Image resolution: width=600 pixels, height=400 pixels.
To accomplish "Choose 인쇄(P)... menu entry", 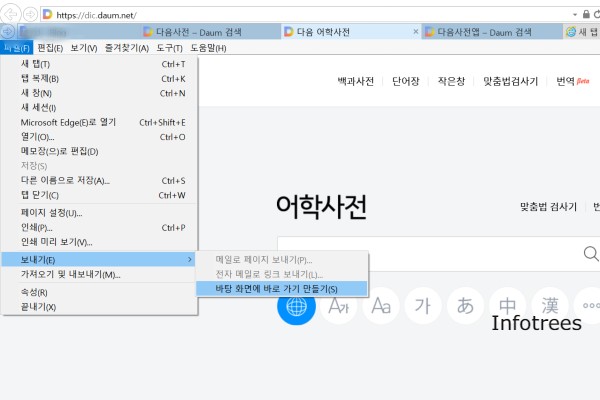I will coord(99,228).
